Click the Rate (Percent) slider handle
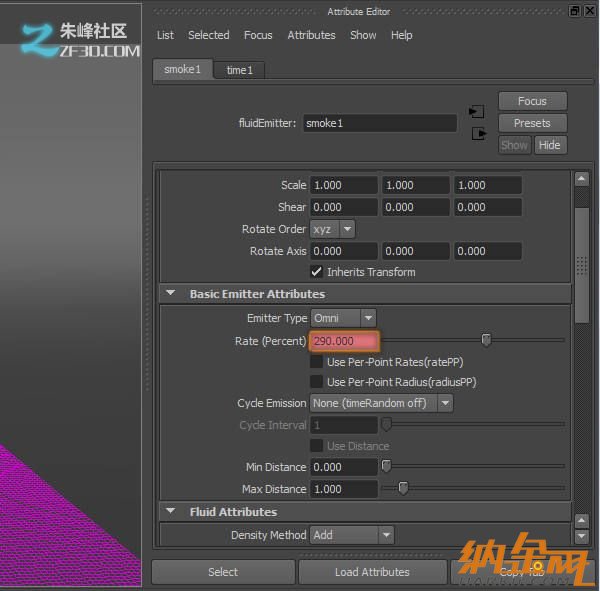 [486, 341]
